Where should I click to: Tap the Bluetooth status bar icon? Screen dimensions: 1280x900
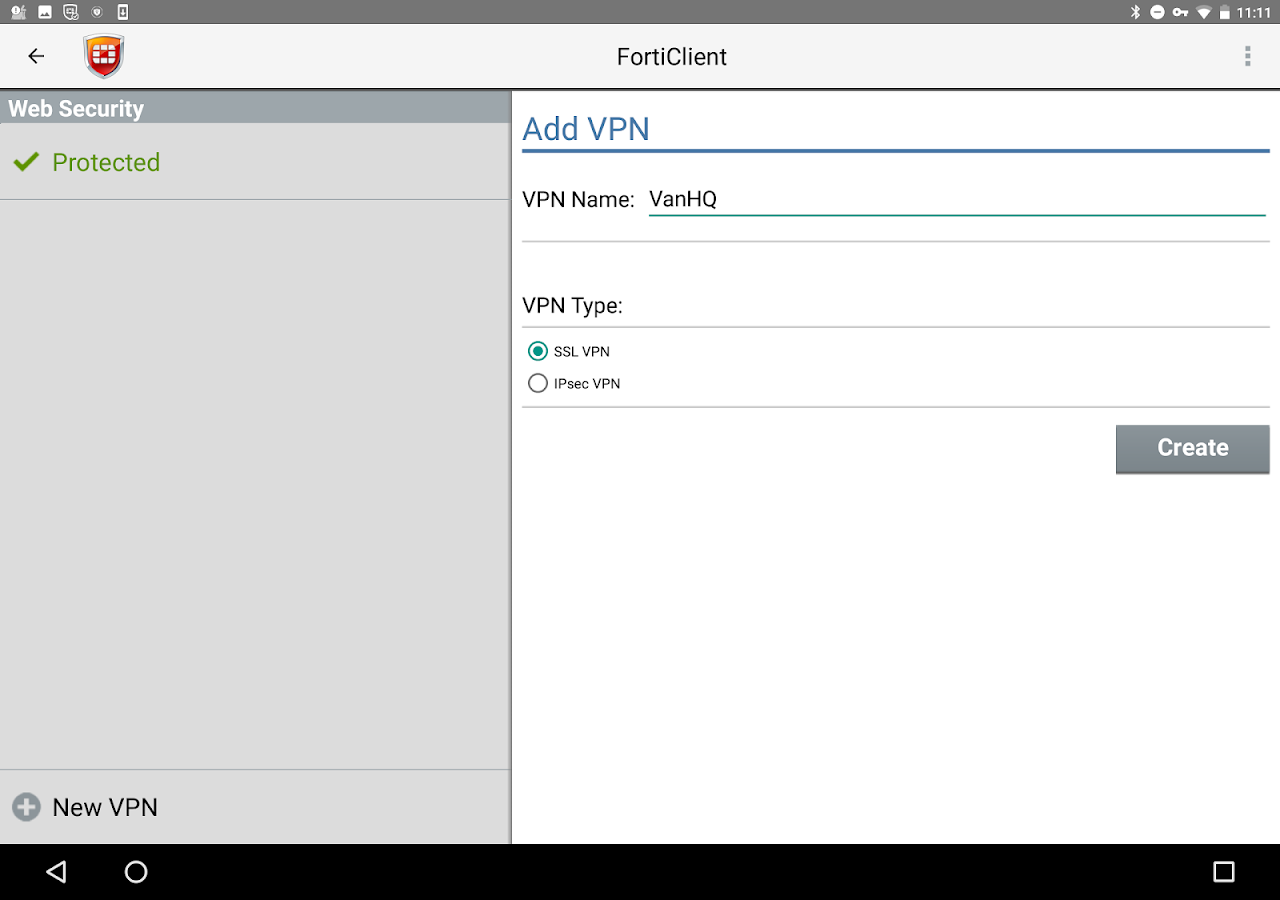(x=1135, y=12)
